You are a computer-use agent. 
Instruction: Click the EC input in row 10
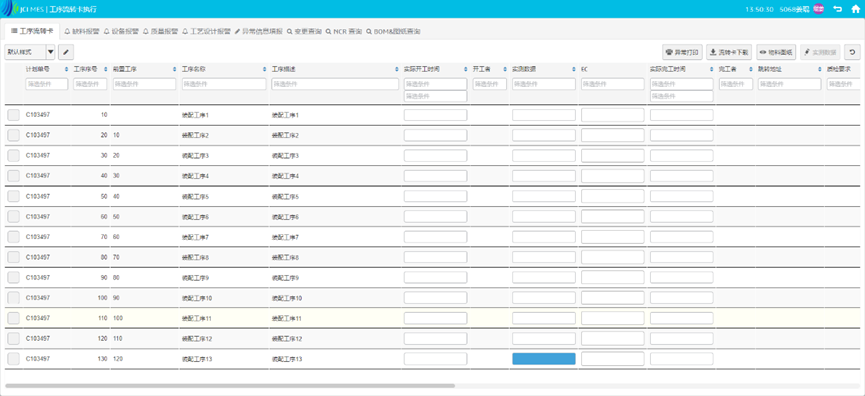point(612,115)
